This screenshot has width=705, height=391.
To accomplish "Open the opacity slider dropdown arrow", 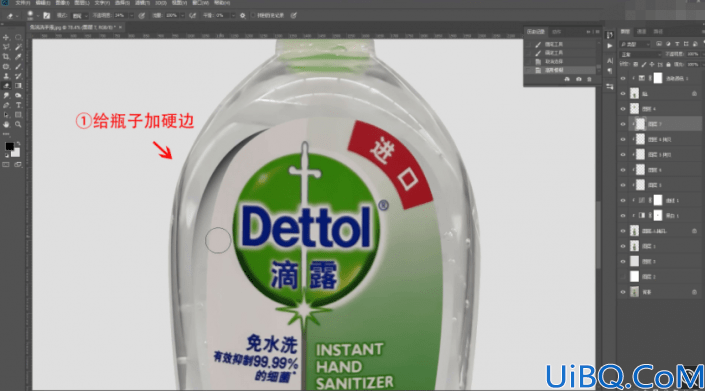I will coord(131,15).
